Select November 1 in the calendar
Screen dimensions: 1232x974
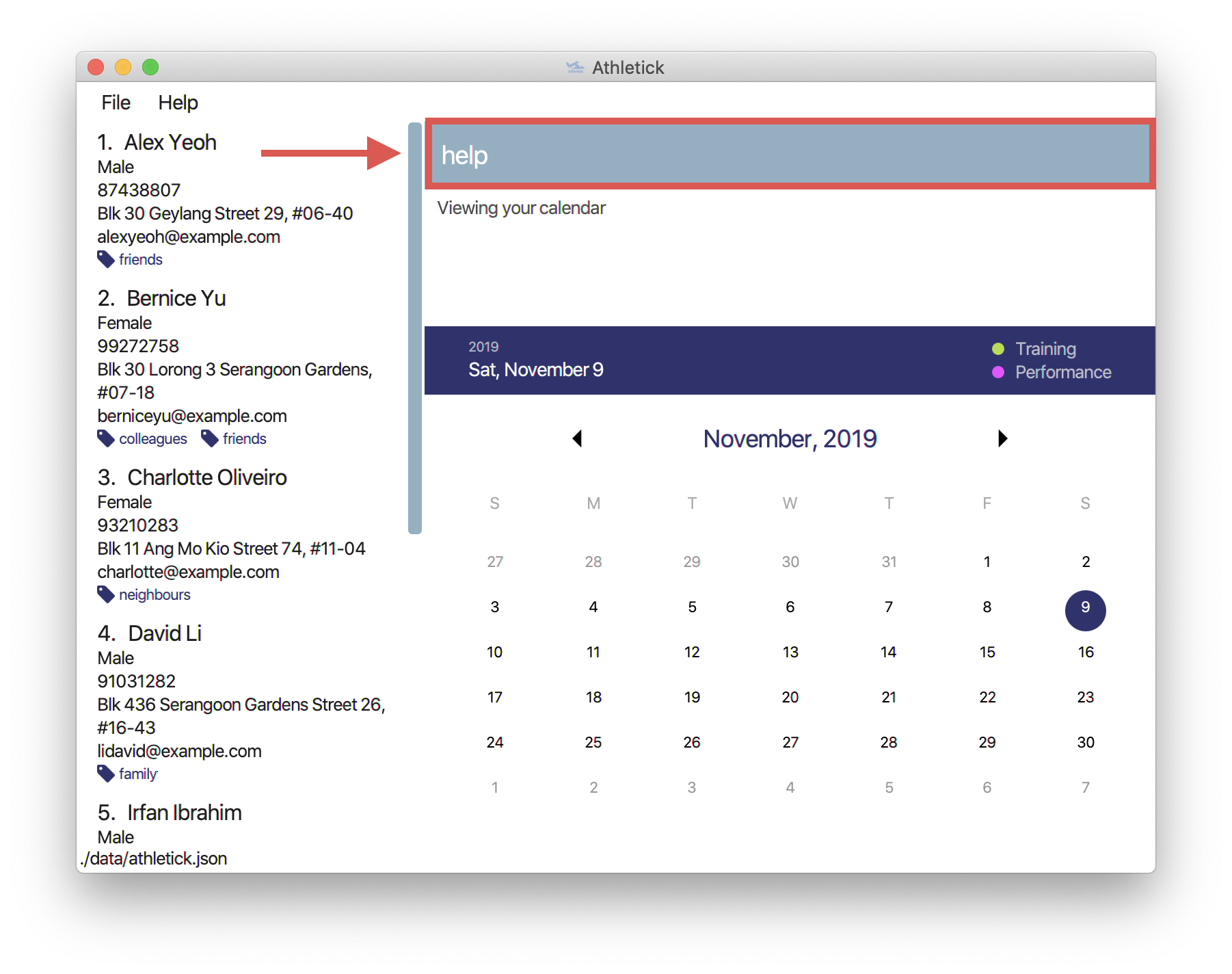[x=987, y=562]
